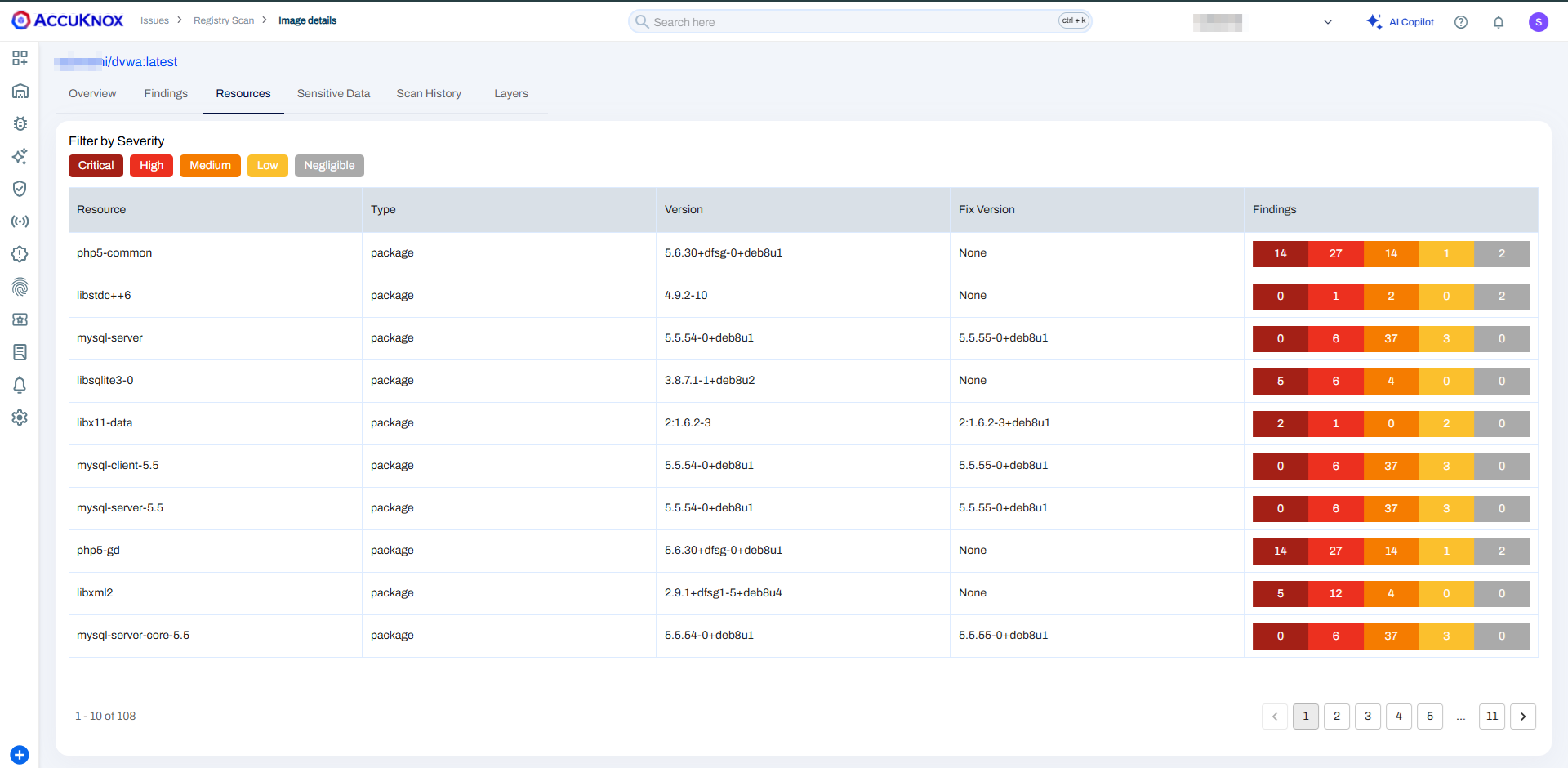Disable the Negligible severity filter
Viewport: 1568px width, 768px height.
click(x=329, y=166)
